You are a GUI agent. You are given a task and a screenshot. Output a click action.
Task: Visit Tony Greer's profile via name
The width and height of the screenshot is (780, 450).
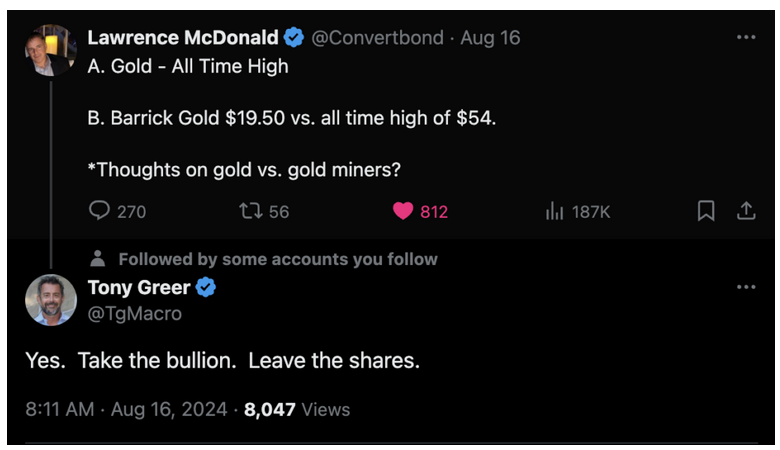click(140, 288)
